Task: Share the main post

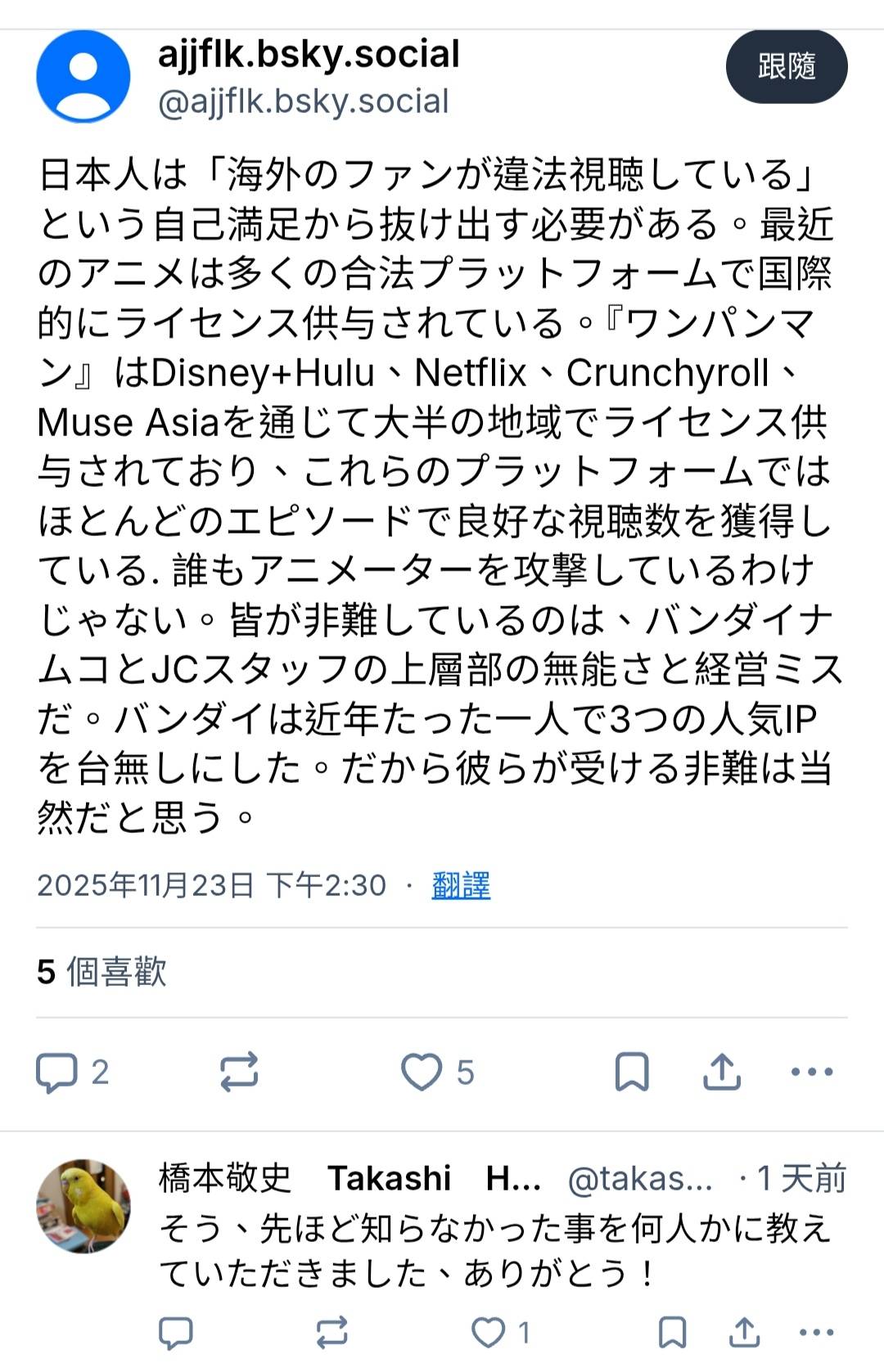Action: (x=721, y=1072)
